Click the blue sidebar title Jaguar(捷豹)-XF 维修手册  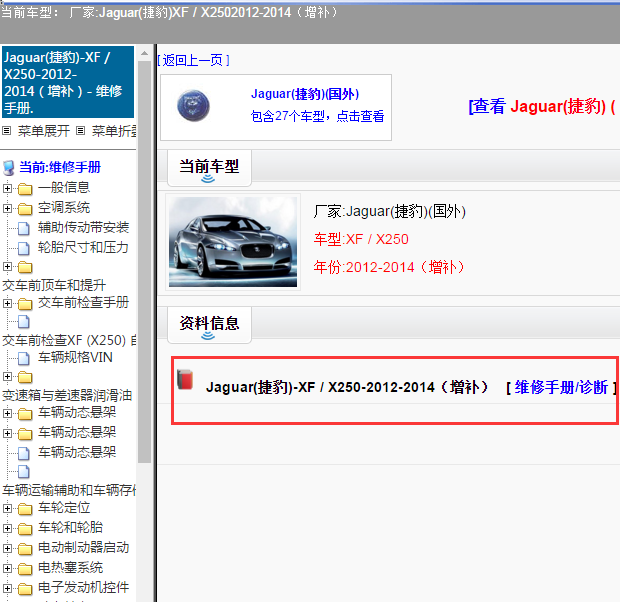pos(68,82)
